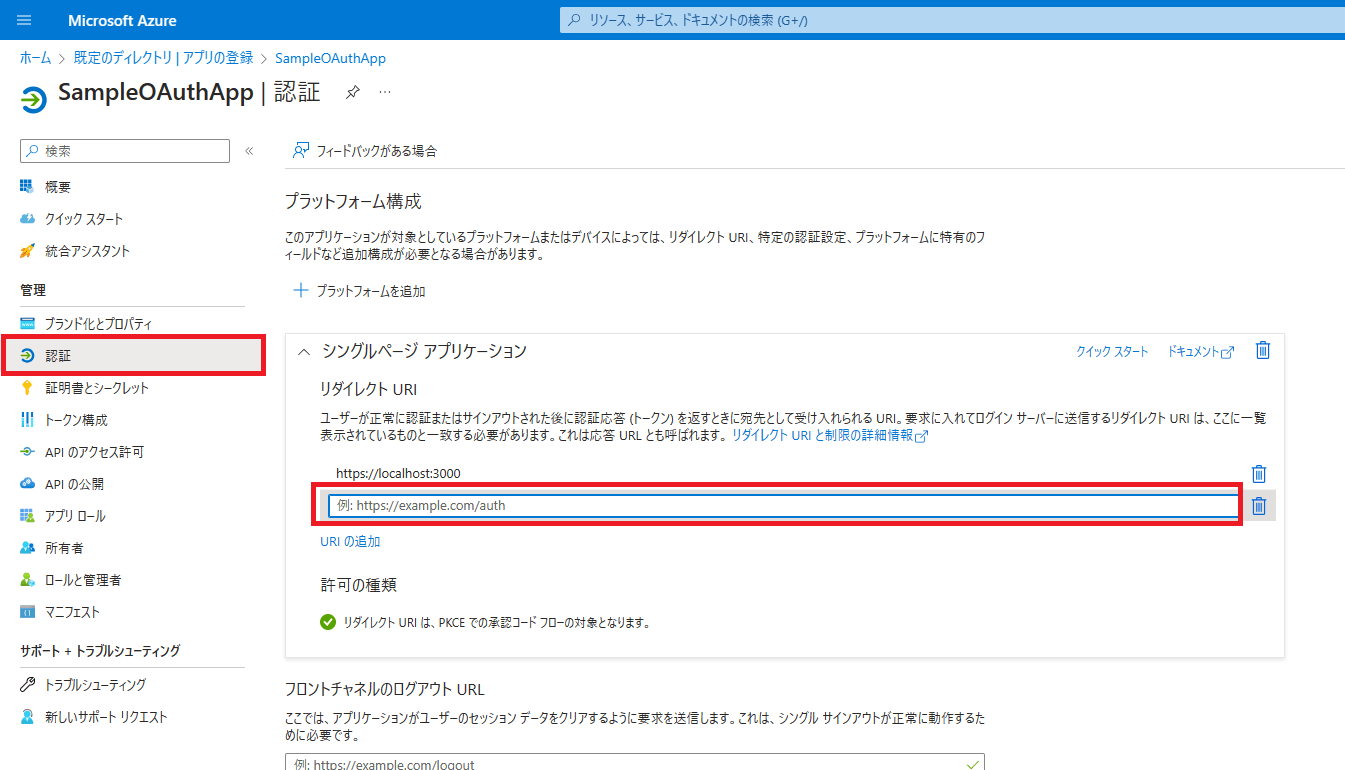Click the sidebar 検索 field
This screenshot has height=770, width=1345.
[x=125, y=151]
